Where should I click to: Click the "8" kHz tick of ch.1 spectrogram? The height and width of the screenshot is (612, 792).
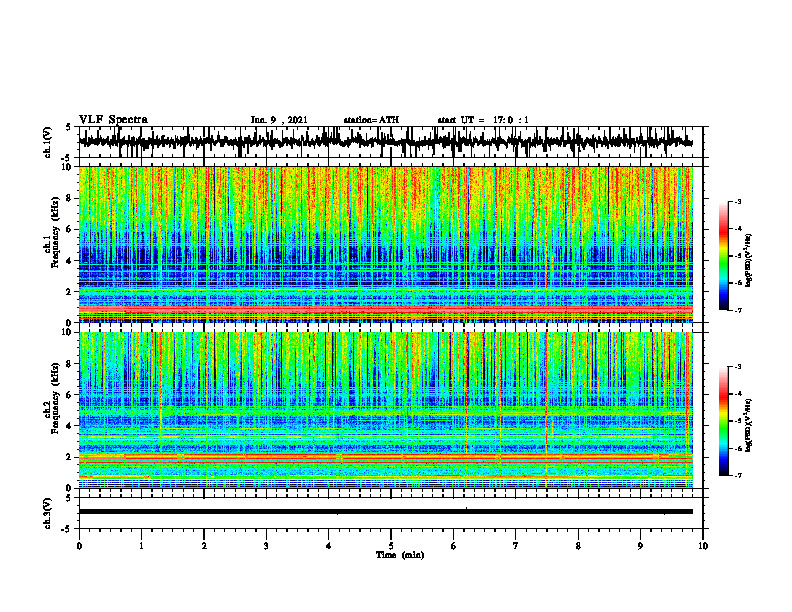coord(69,198)
